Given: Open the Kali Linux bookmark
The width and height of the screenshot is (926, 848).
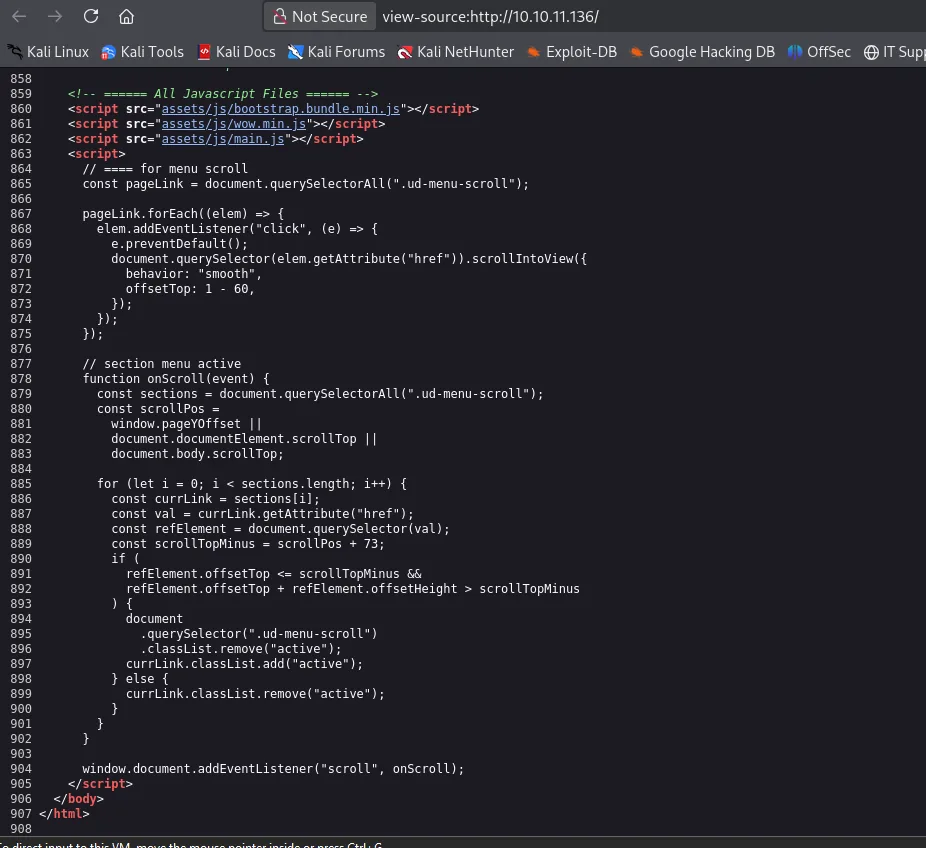Looking at the screenshot, I should coord(48,52).
